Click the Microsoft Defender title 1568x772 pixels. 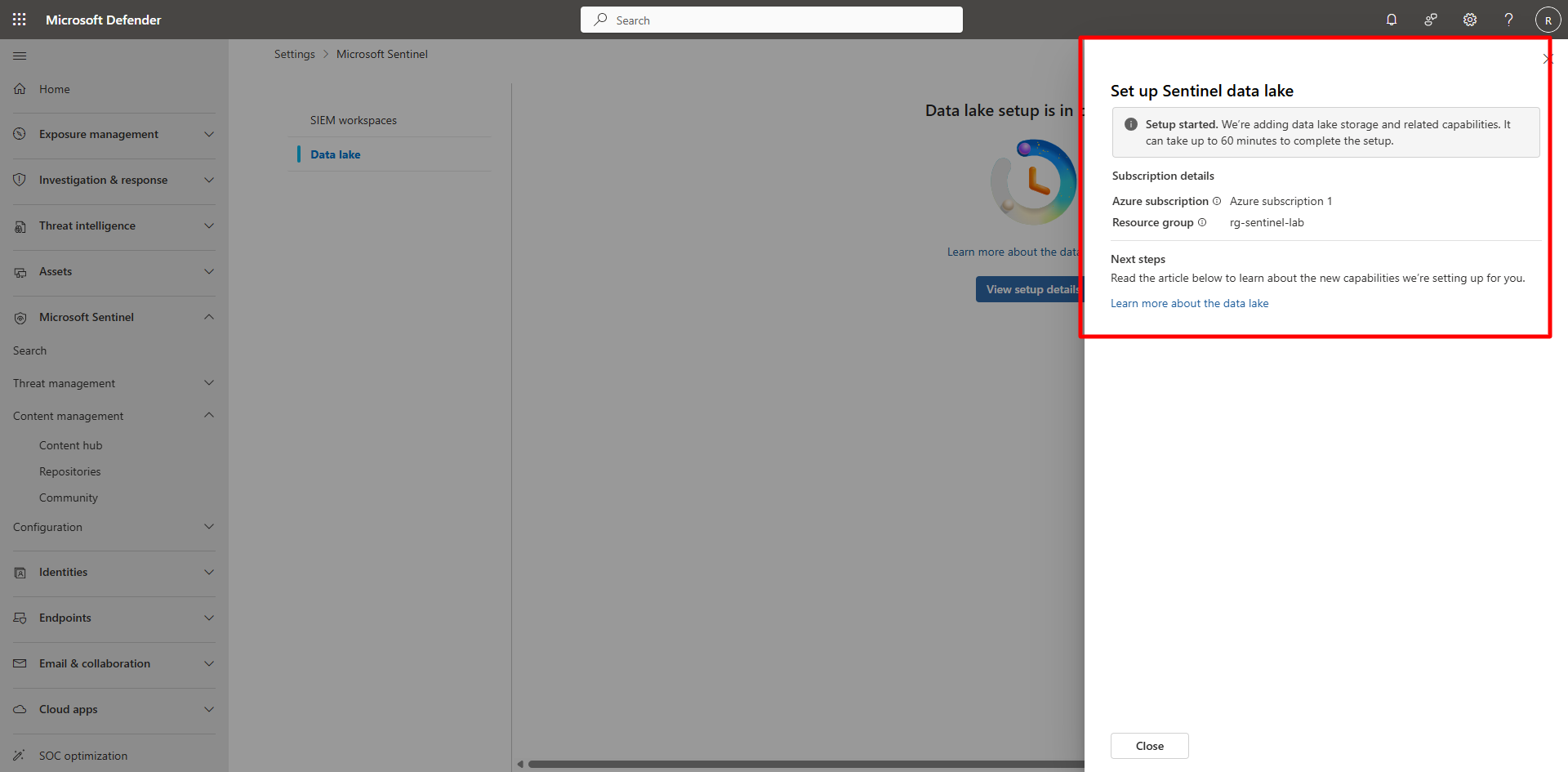coord(104,20)
